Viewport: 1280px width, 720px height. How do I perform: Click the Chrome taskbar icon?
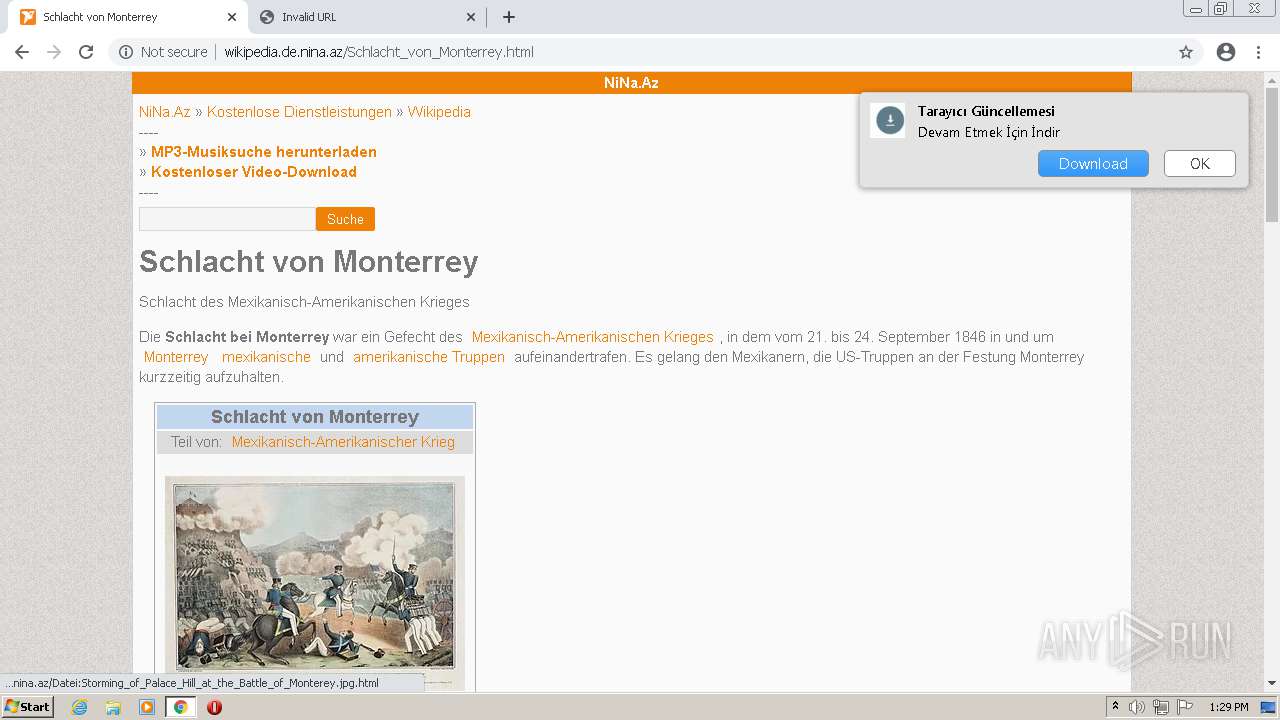point(181,707)
